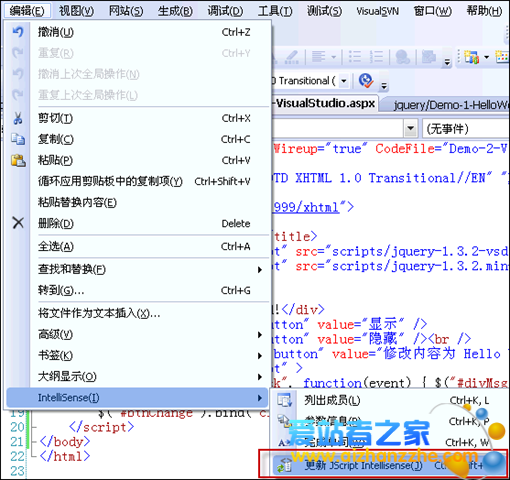Choose Paste Alternate (E) menu entry
This screenshot has width=510, height=480.
tap(137, 202)
